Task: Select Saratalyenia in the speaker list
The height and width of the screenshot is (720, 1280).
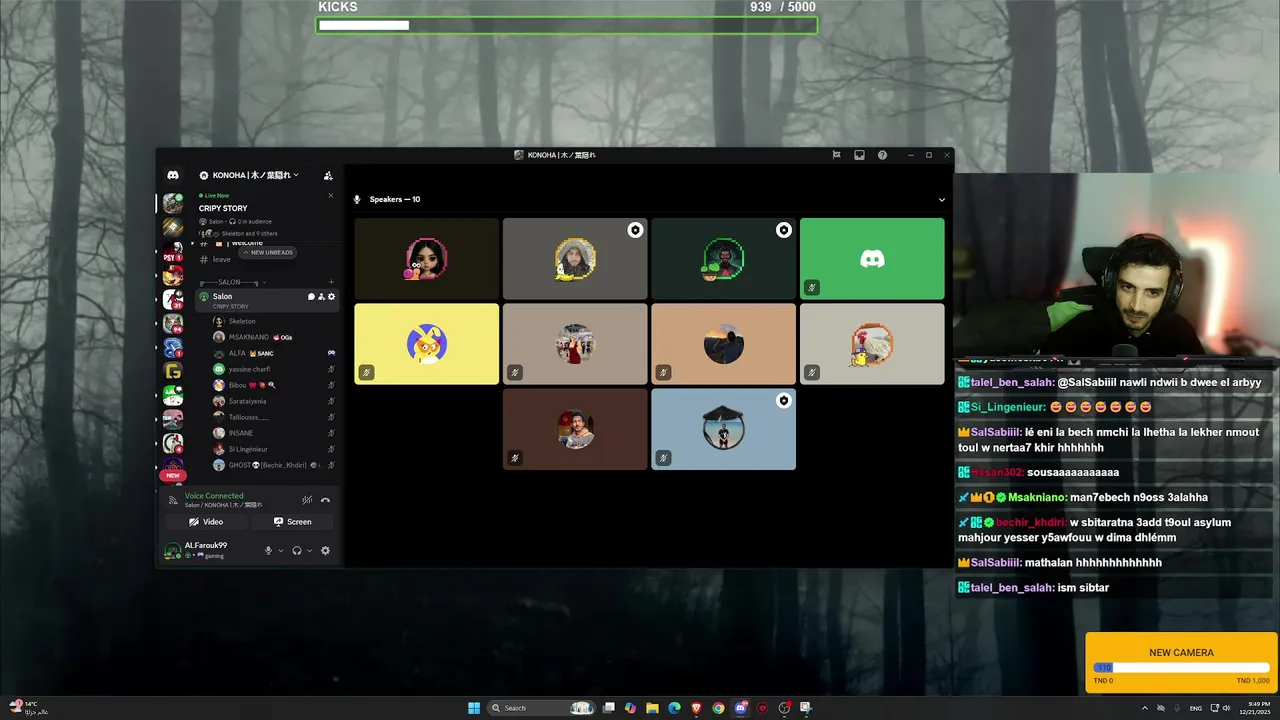Action: 274,401
